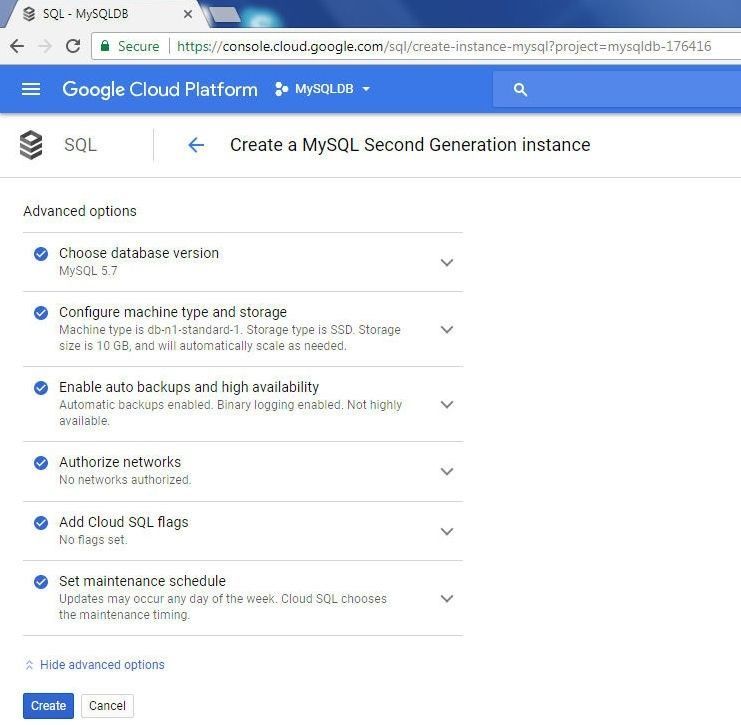741x725 pixels.
Task: Click the Create button
Action: [48, 706]
